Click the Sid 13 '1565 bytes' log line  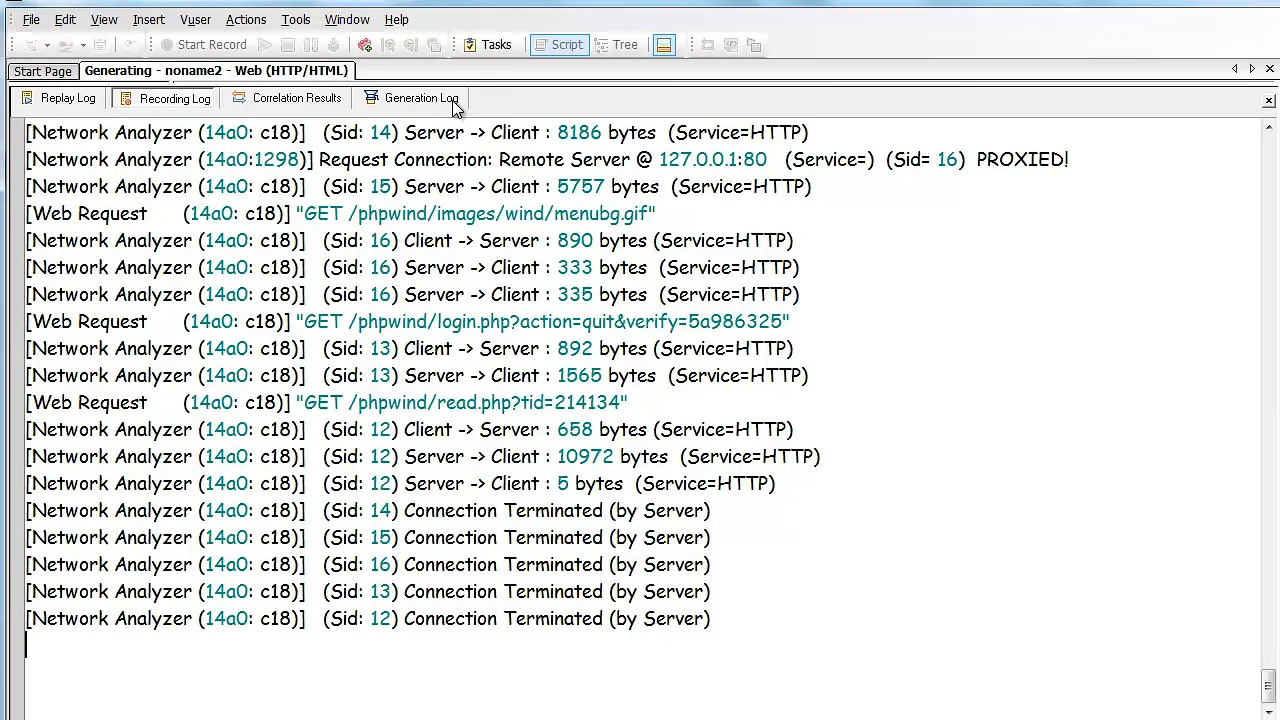[417, 375]
